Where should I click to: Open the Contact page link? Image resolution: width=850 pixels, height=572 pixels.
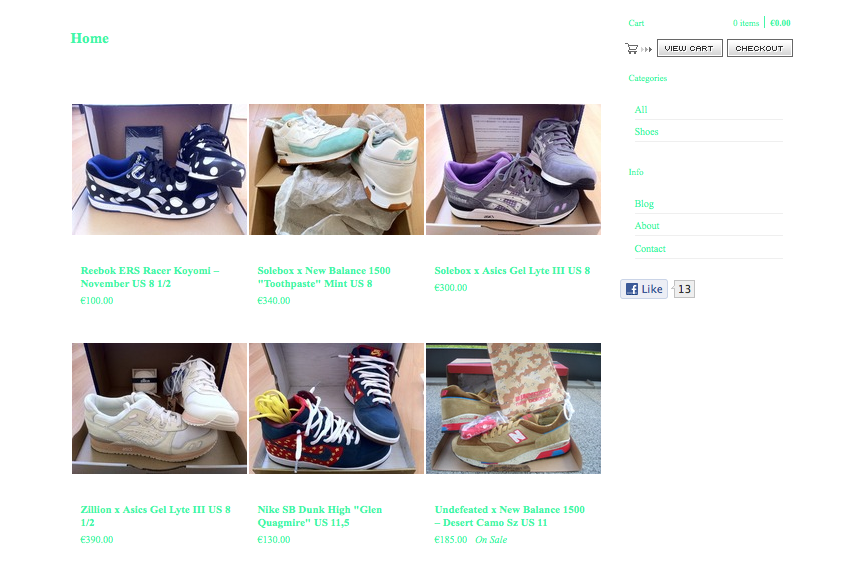[650, 249]
